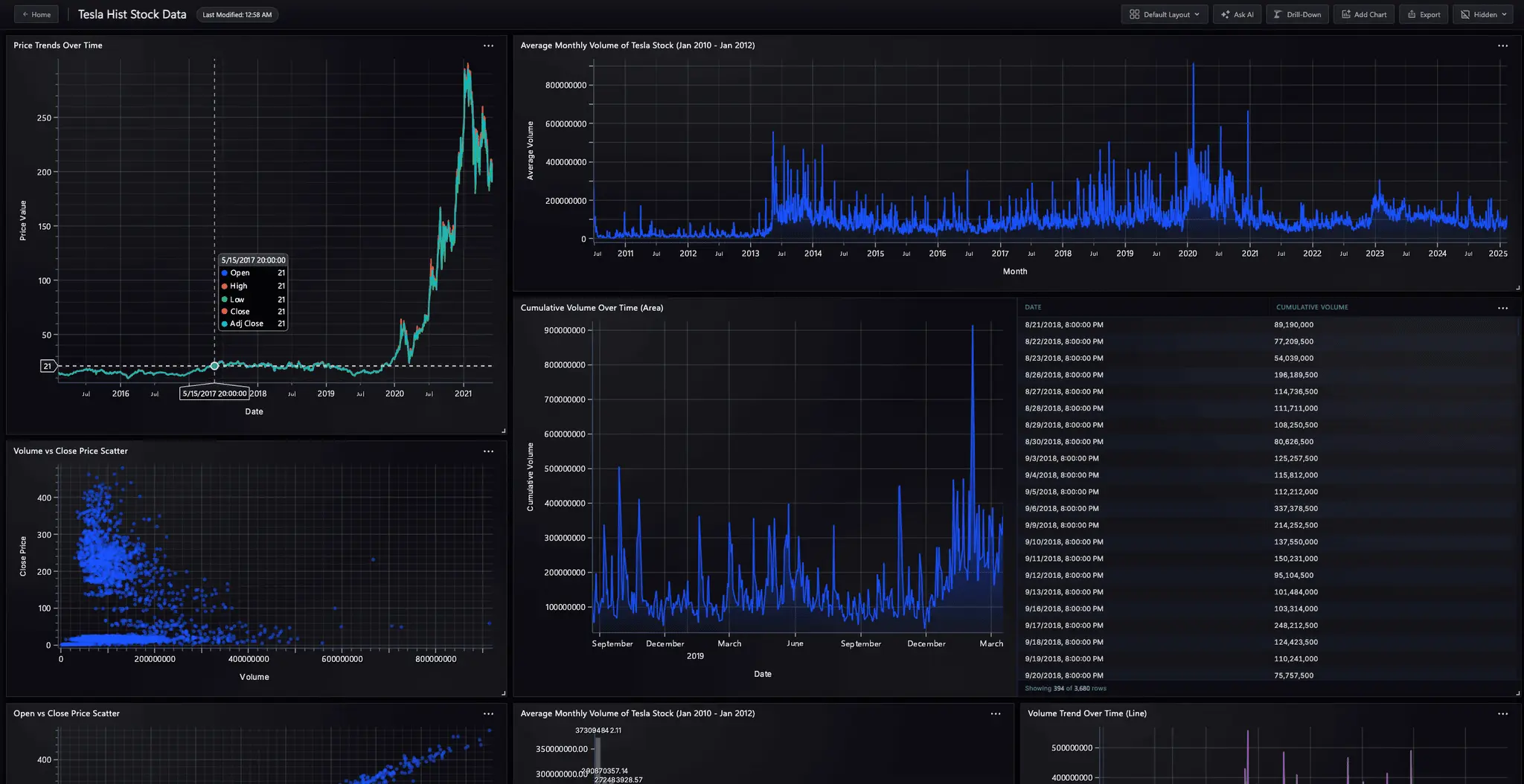
Task: Select the value cell 95,104,500
Action: 1293,576
